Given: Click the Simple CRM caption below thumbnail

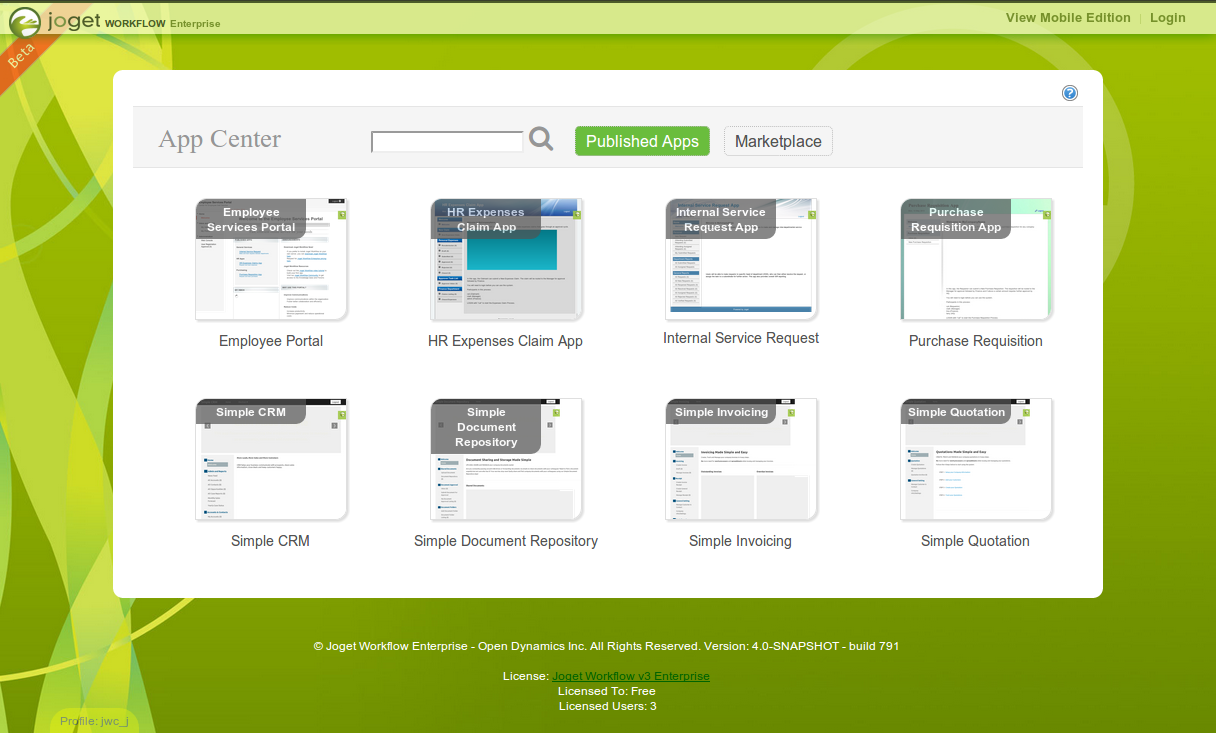Looking at the screenshot, I should click(270, 541).
